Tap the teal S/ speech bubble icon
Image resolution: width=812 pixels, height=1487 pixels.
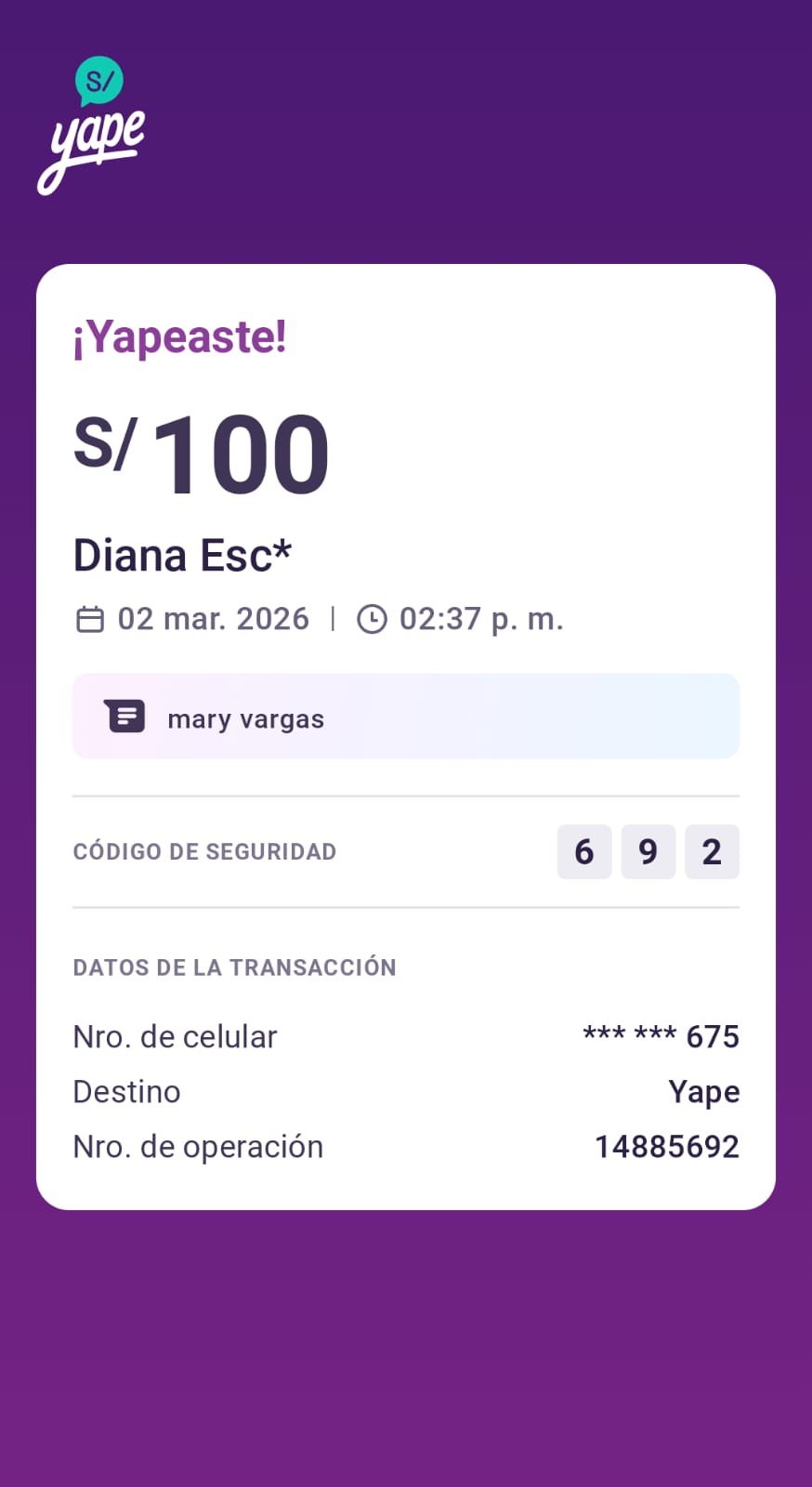click(x=98, y=81)
